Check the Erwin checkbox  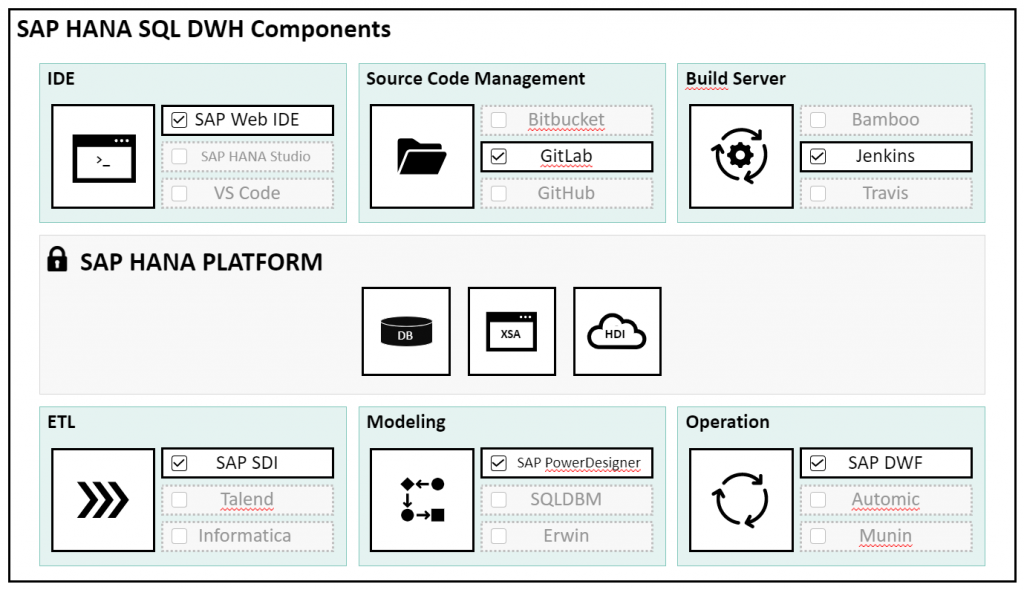[x=498, y=536]
